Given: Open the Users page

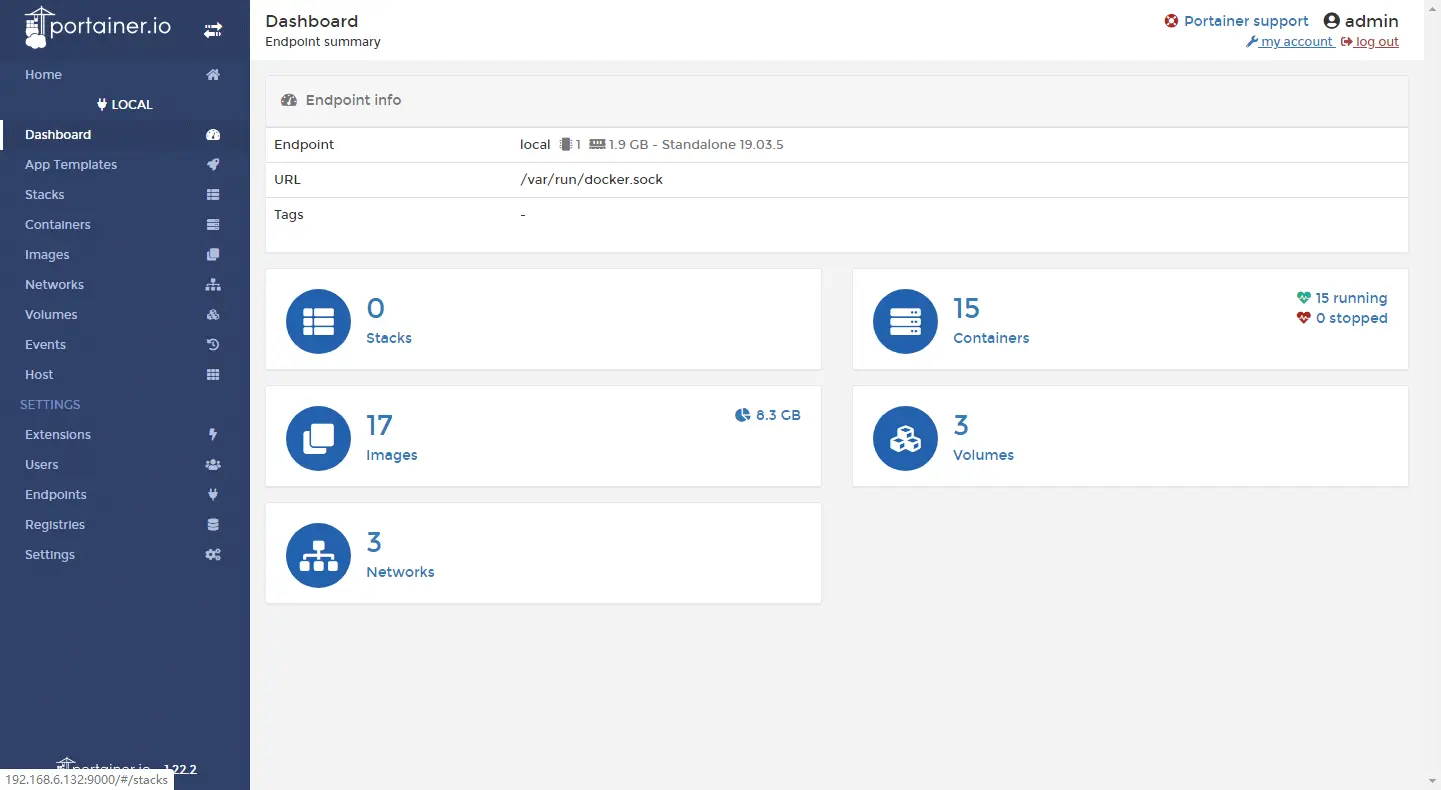Looking at the screenshot, I should [125, 465].
